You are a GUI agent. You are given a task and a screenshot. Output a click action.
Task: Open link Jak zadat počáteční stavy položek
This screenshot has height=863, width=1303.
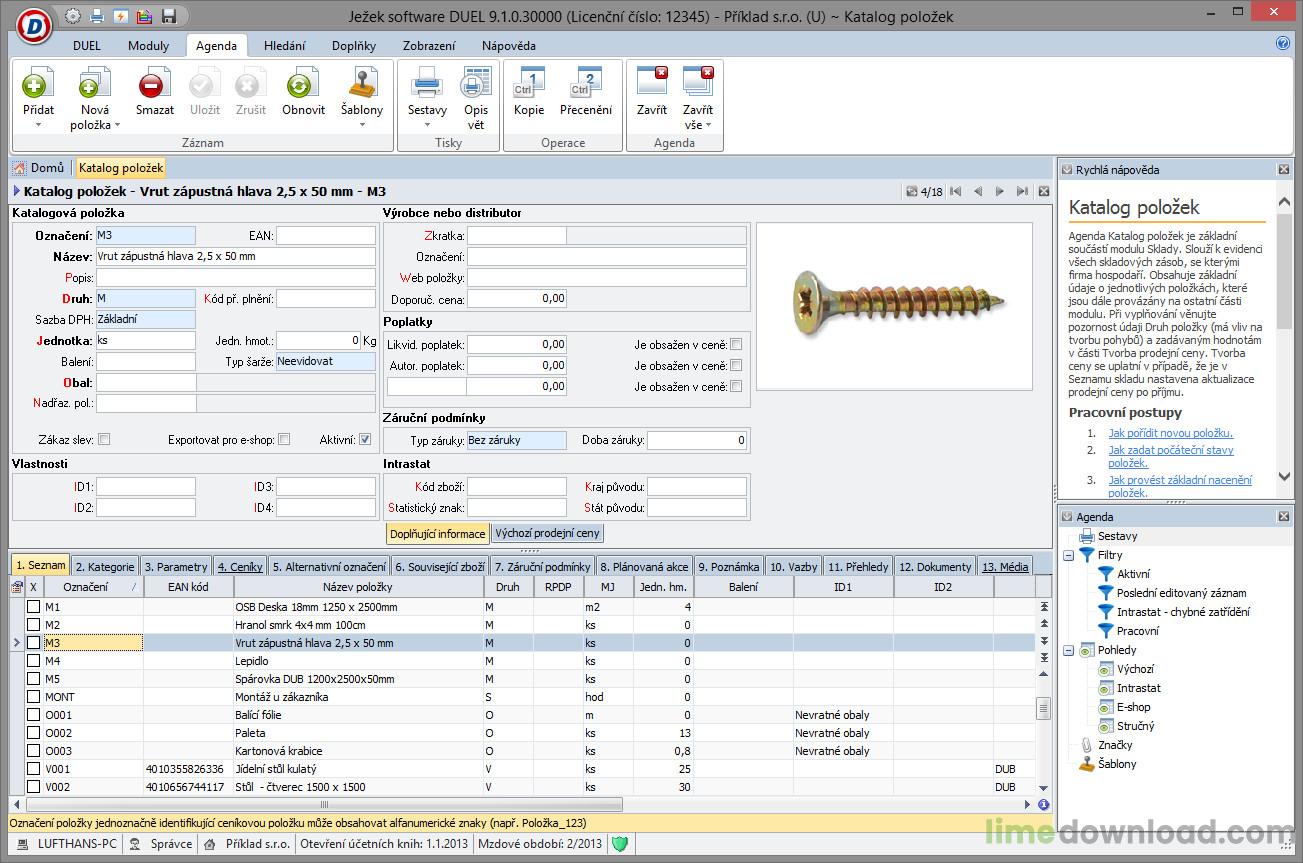1170,457
